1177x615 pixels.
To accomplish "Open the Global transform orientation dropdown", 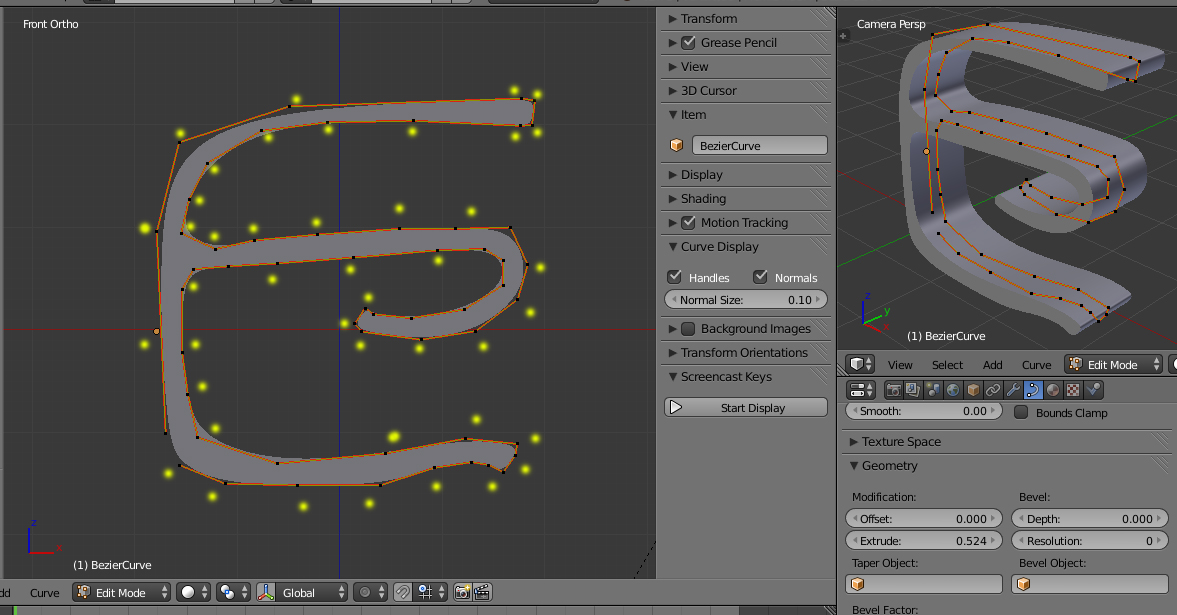I will pos(303,592).
